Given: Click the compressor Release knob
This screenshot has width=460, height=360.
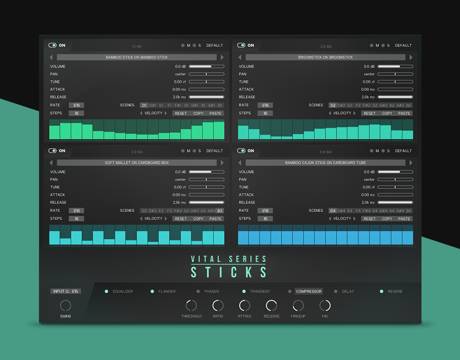Looking at the screenshot, I should click(271, 305).
